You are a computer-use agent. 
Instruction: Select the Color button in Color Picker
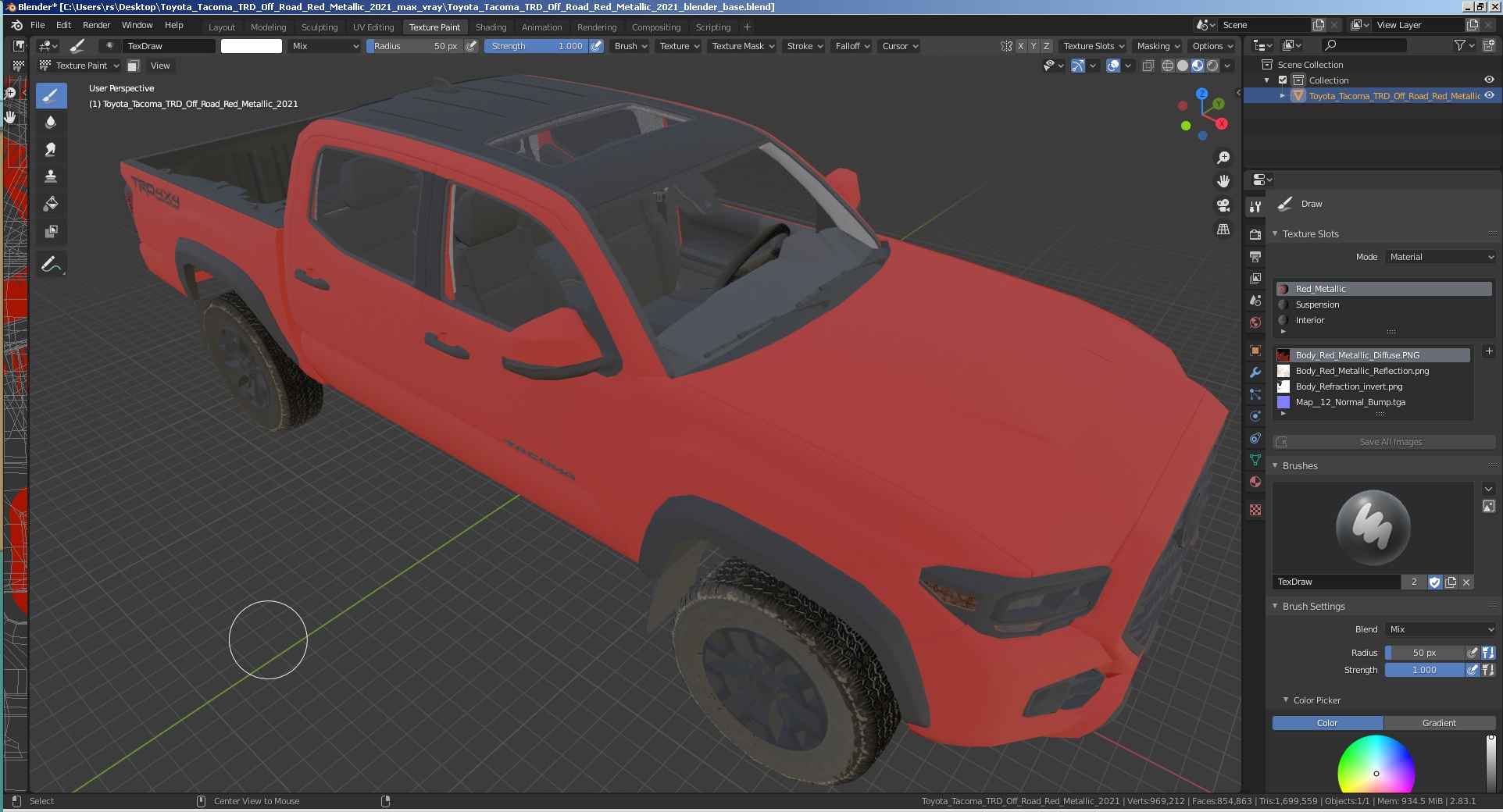click(1327, 723)
